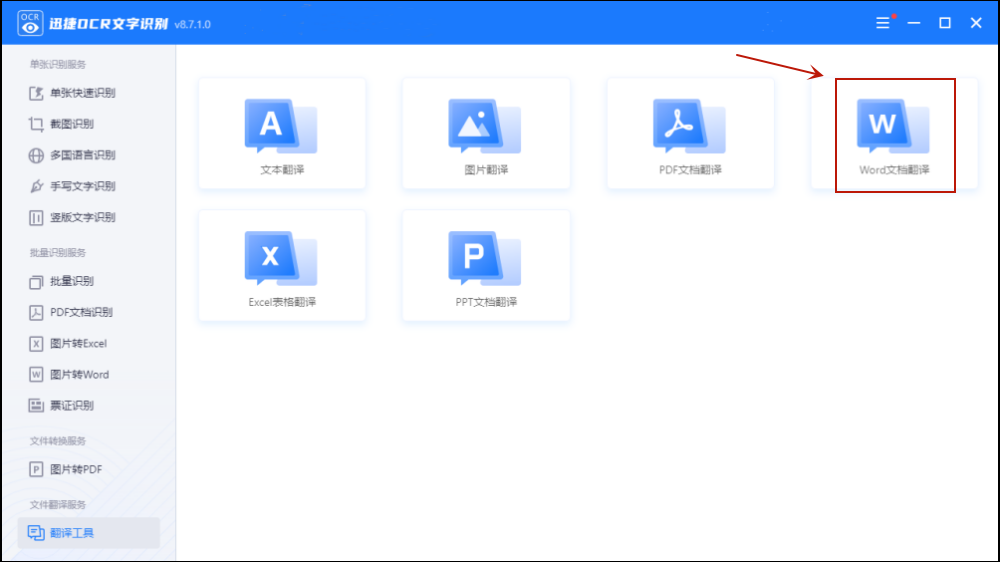Click the OCR eye app logo

pyautogui.click(x=29, y=23)
